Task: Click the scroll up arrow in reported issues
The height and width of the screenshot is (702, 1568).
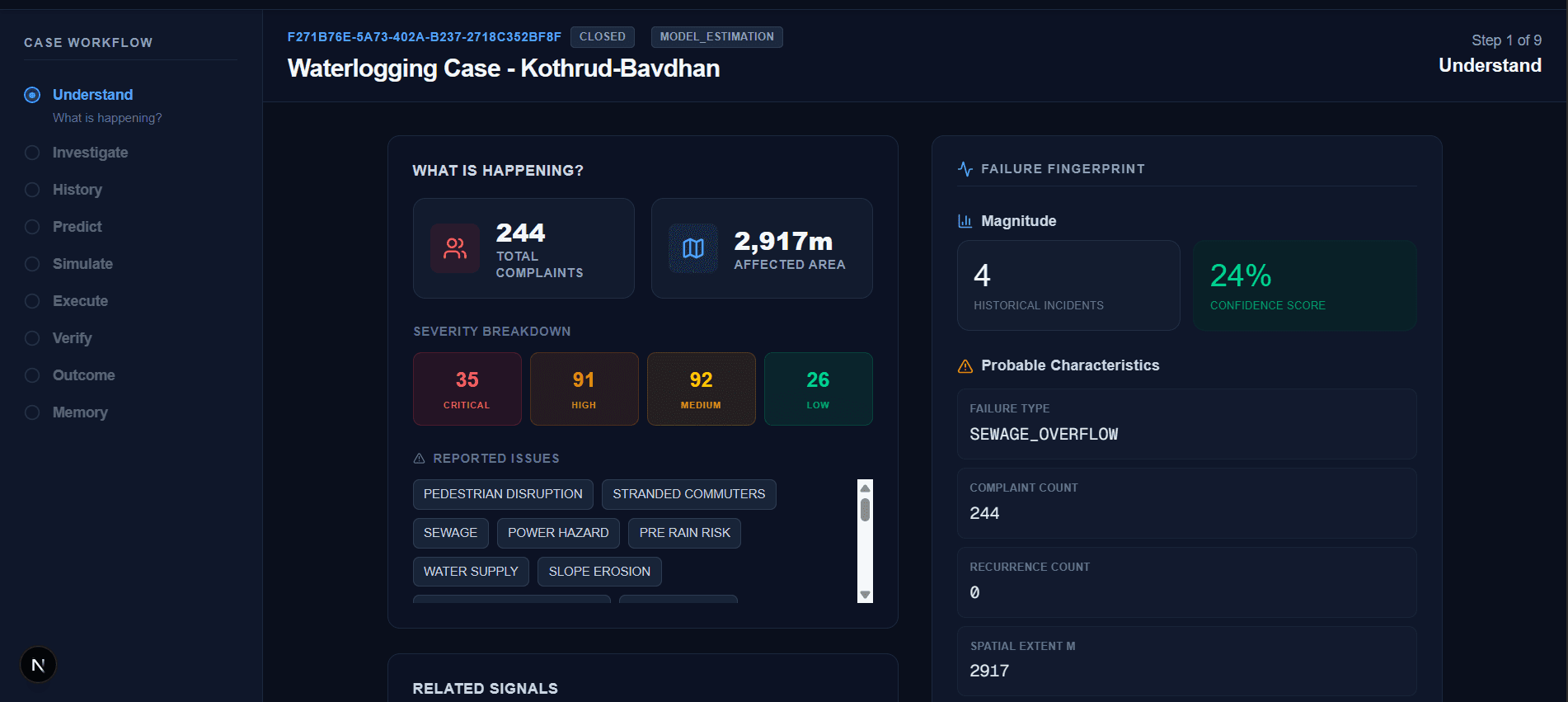Action: click(865, 488)
